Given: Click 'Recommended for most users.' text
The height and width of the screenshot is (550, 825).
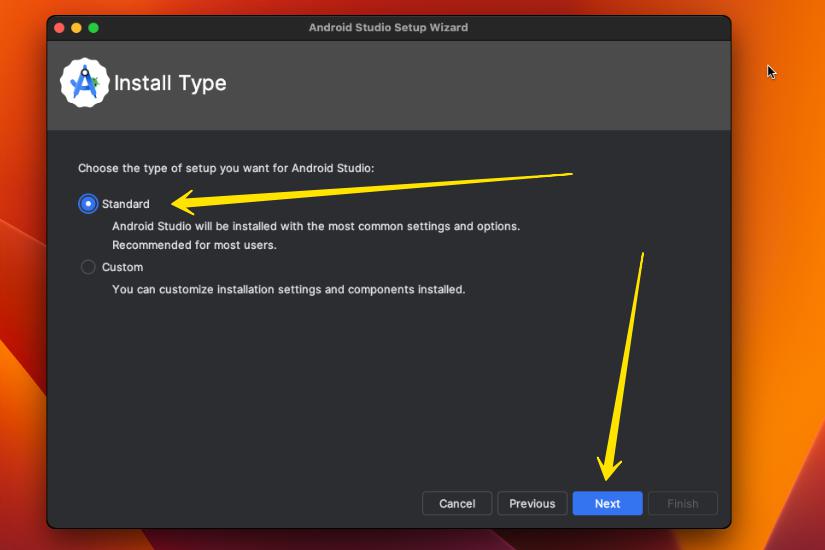Looking at the screenshot, I should pos(194,245).
